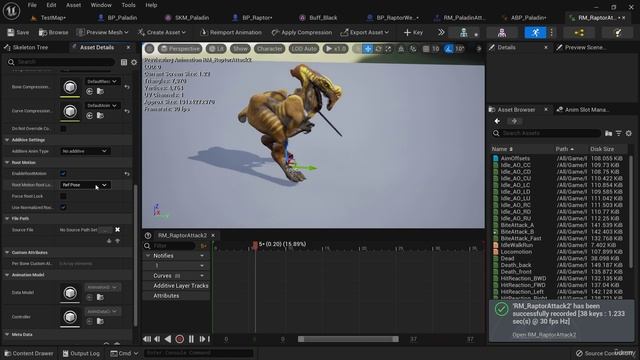Open the Tools menu
This screenshot has width=640, height=360.
[x=128, y=5]
